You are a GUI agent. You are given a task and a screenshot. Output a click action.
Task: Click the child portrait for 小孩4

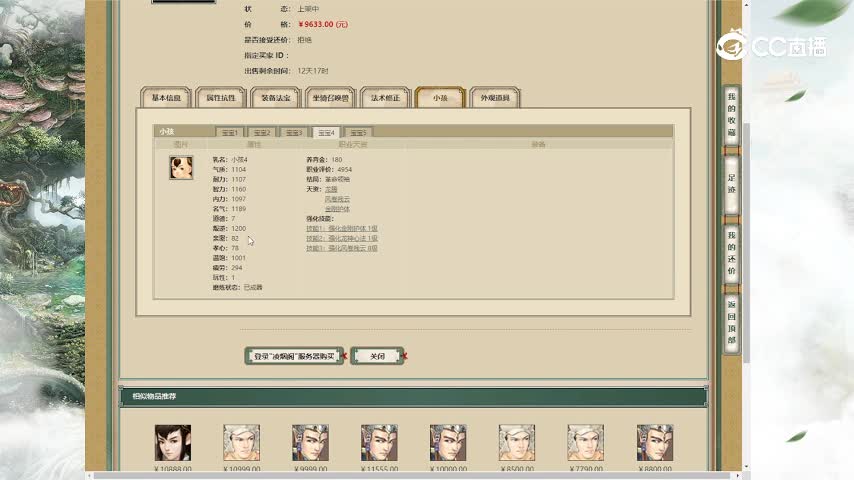tap(181, 168)
